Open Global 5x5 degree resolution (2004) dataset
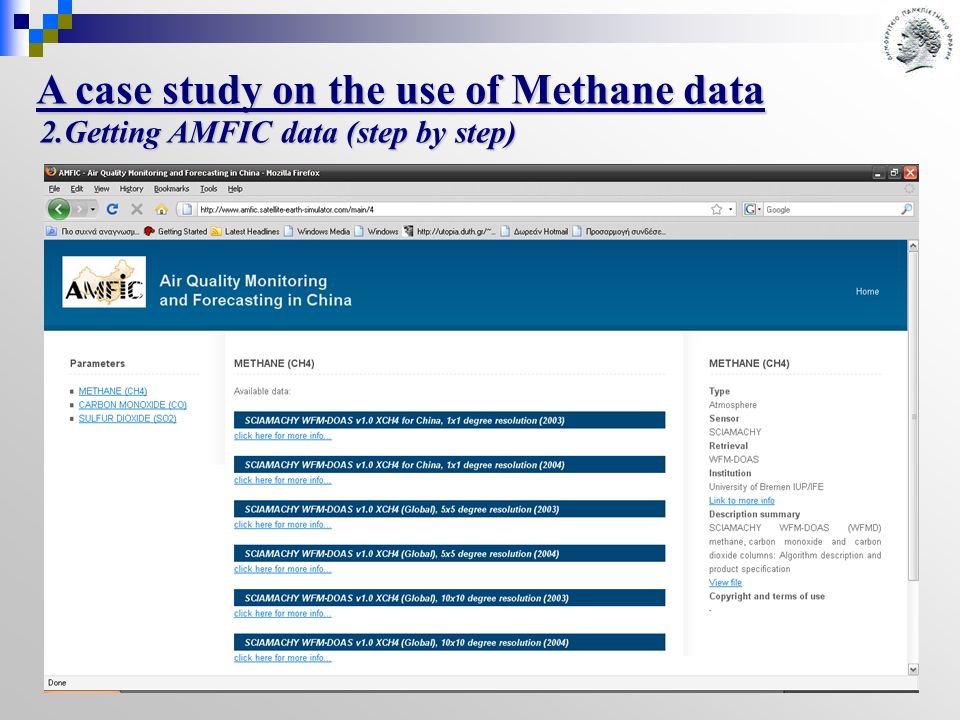Viewport: 960px width, 720px height. pyautogui.click(x=449, y=553)
